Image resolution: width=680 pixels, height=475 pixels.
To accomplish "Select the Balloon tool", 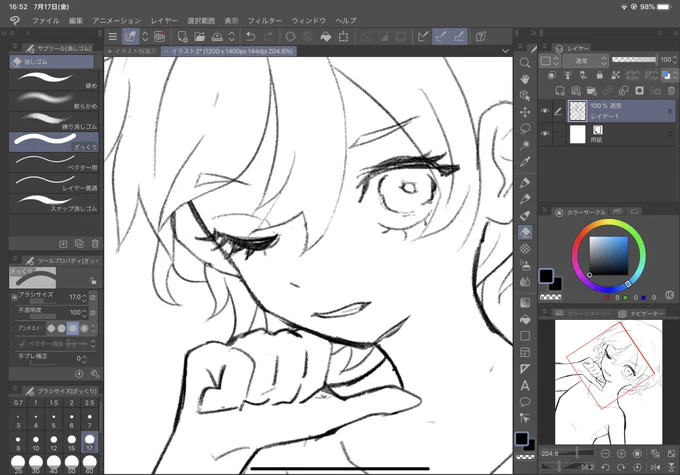I will pyautogui.click(x=525, y=402).
